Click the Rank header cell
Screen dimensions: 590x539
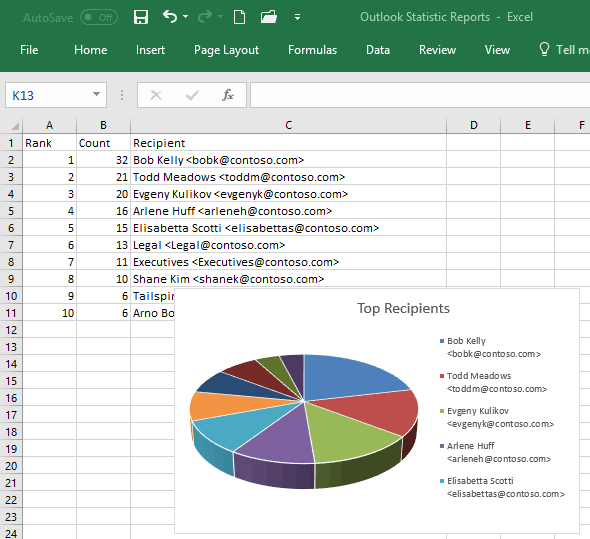(x=49, y=143)
